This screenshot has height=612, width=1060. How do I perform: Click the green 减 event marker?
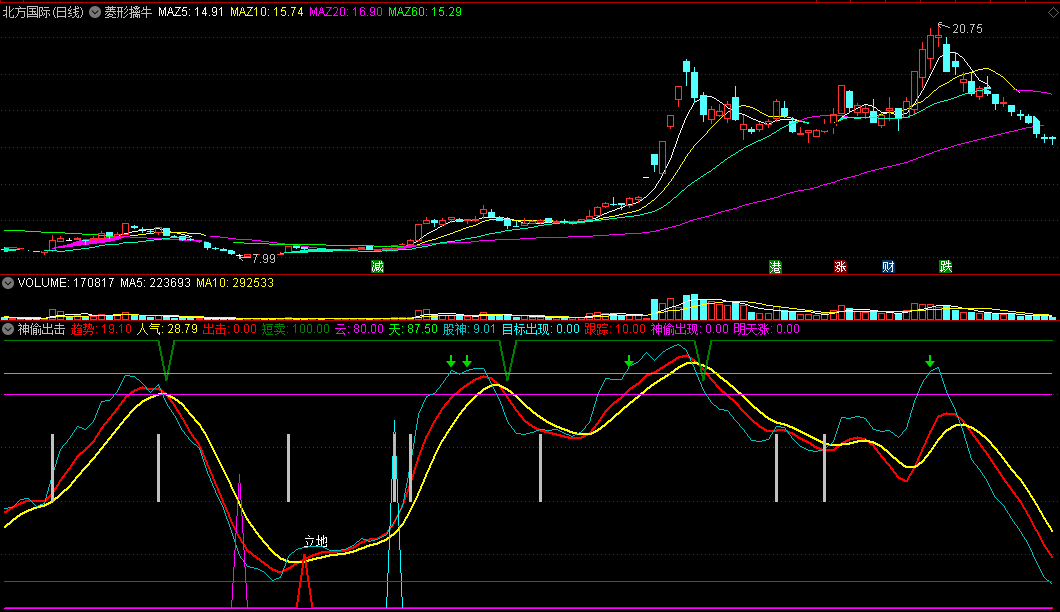377,267
